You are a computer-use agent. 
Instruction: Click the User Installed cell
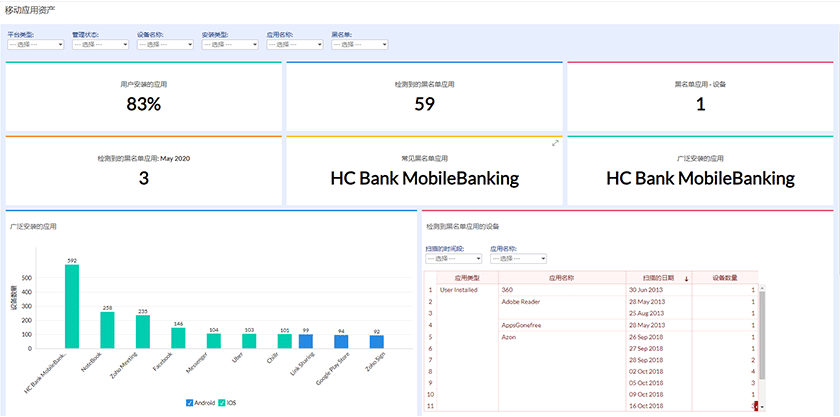468,290
